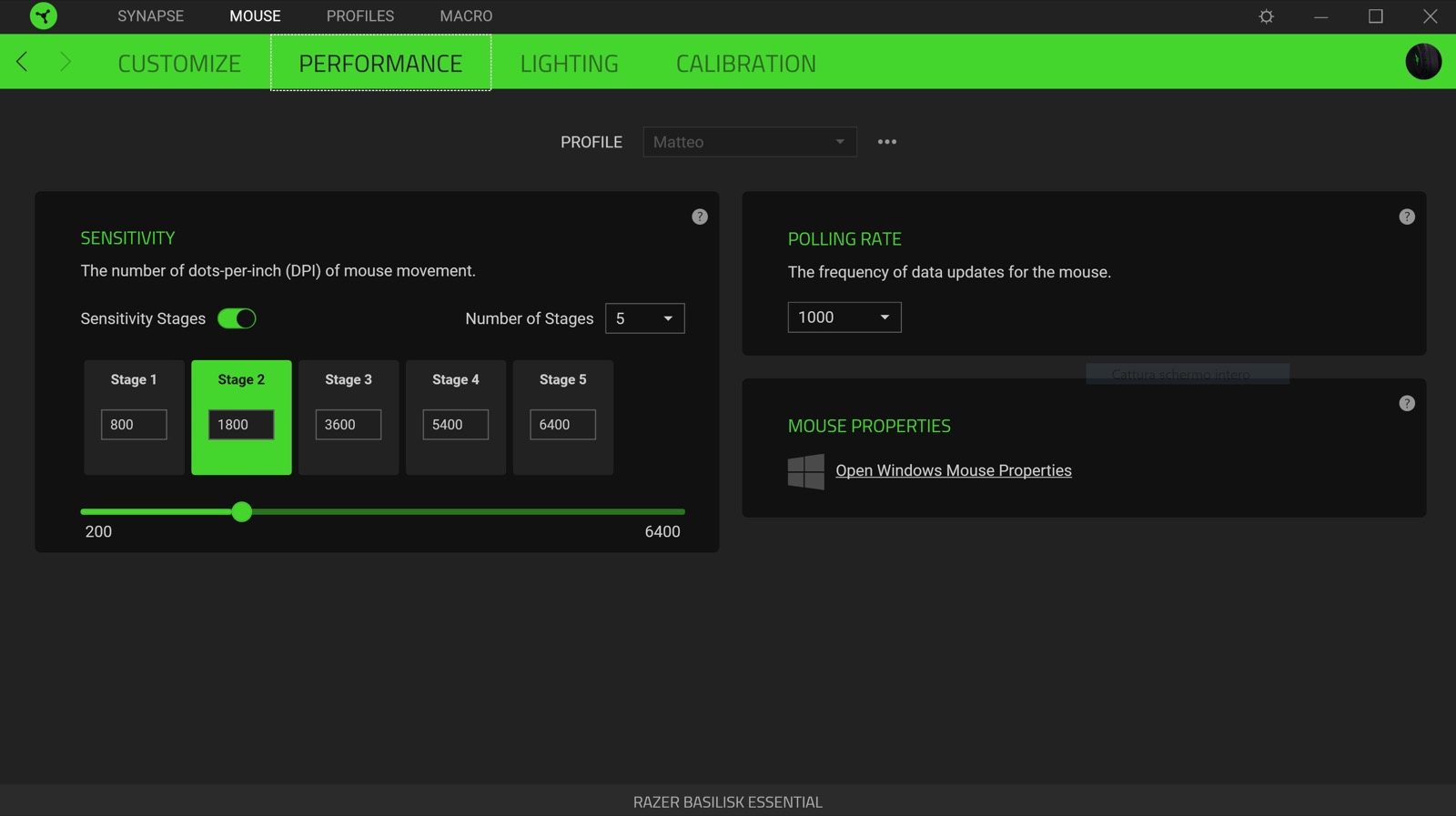The height and width of the screenshot is (816, 1456).
Task: Open the Mouse Properties help icon
Action: click(1406, 403)
